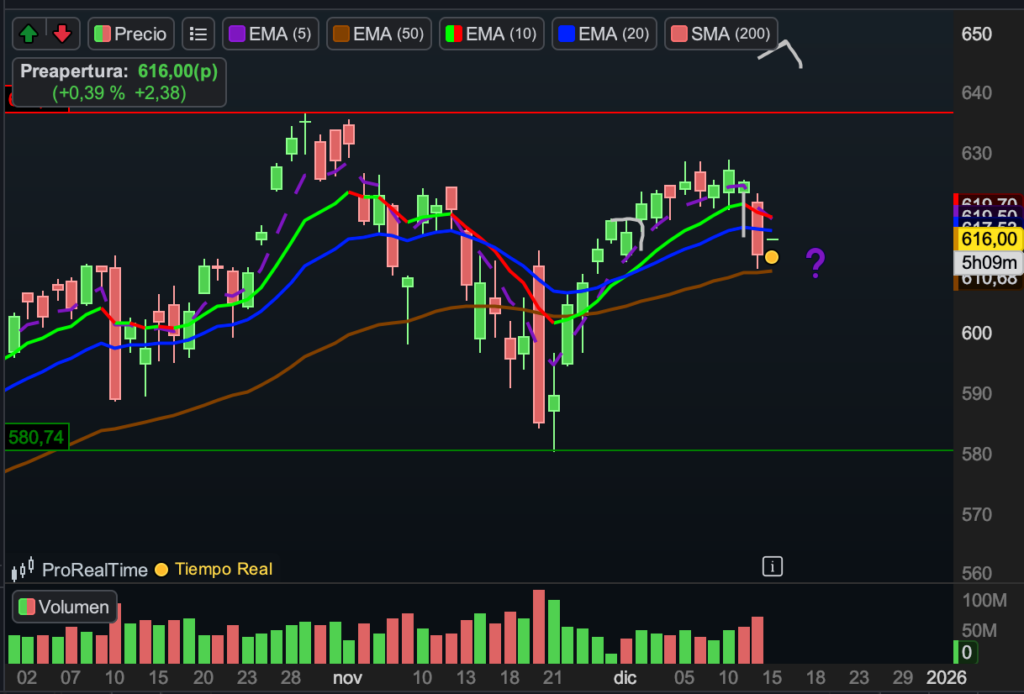The image size is (1024, 694).
Task: Click the purple question mark annotation
Action: coord(816,263)
